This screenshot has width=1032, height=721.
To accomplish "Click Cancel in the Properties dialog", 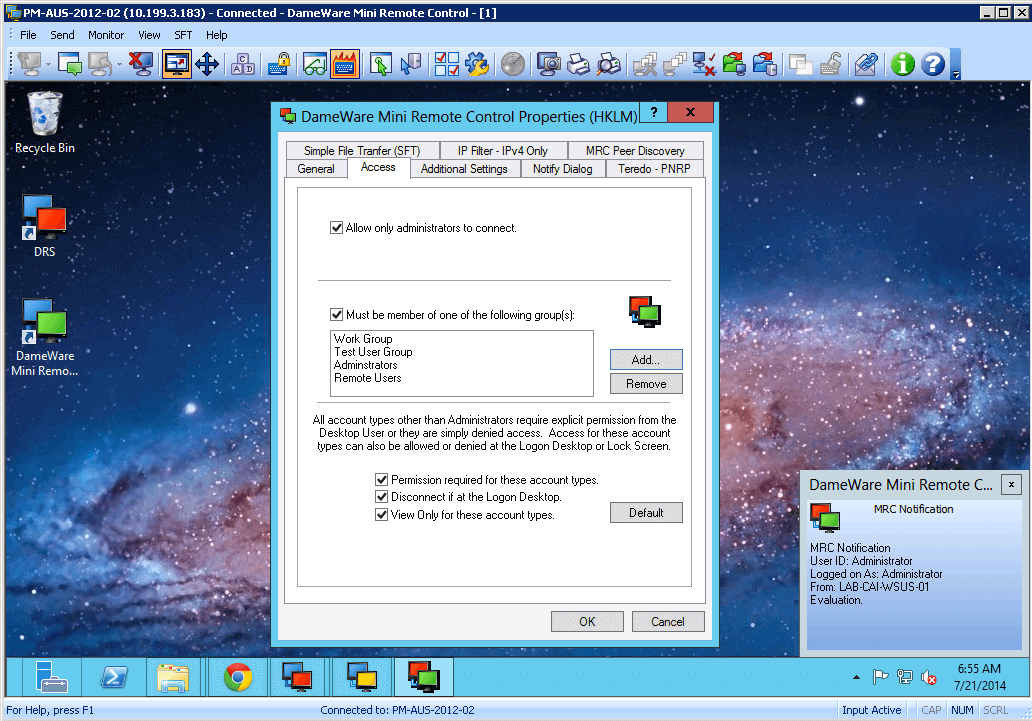I will pos(667,622).
